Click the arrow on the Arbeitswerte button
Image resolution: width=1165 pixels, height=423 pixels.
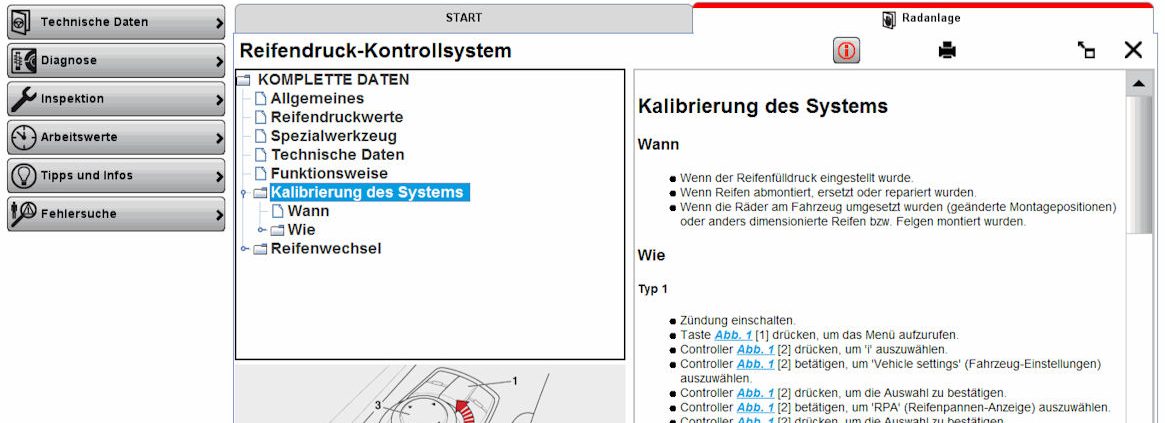tap(218, 138)
